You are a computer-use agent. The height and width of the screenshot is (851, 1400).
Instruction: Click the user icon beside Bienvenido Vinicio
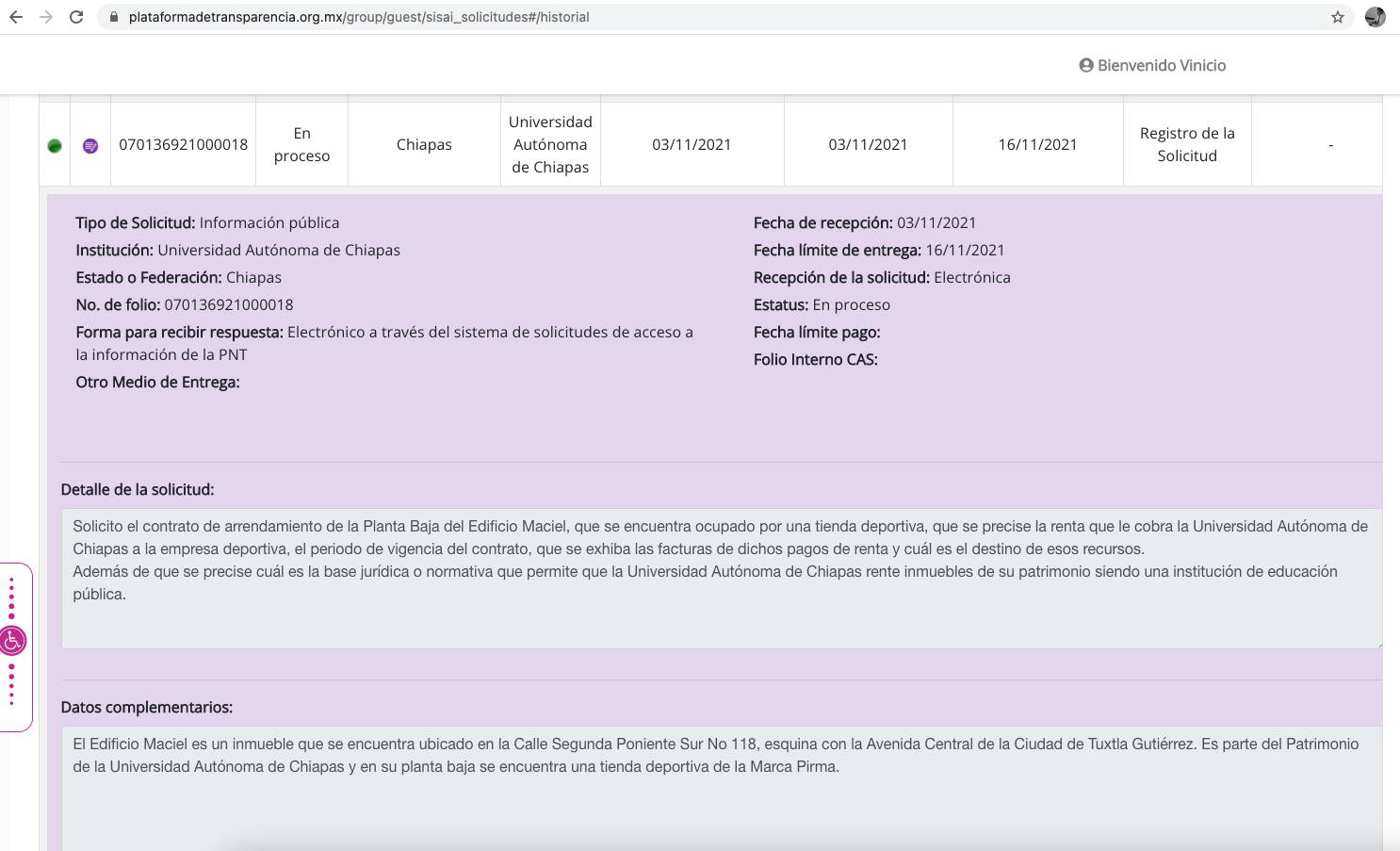tap(1086, 65)
